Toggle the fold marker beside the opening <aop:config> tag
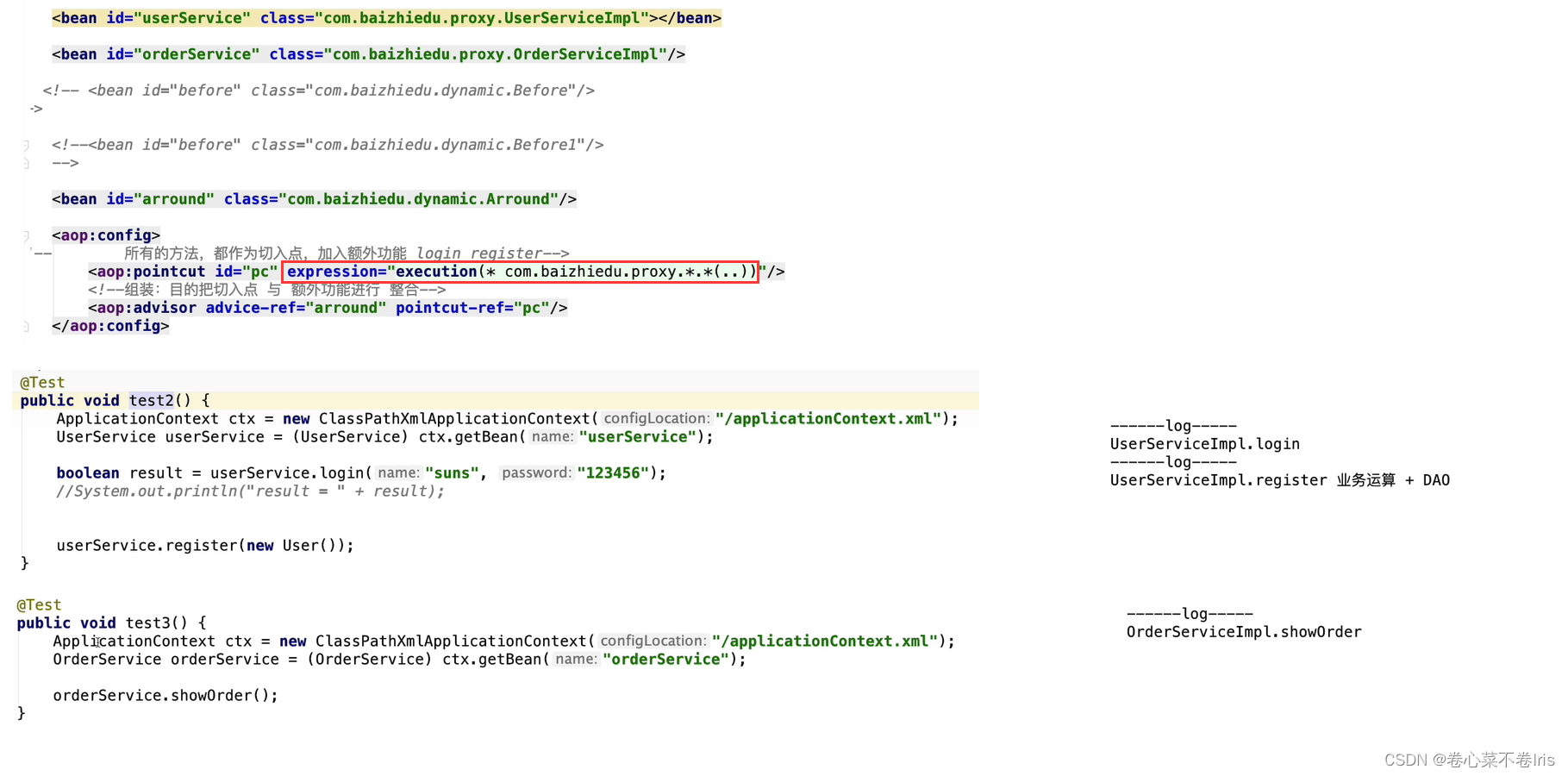 click(x=26, y=235)
